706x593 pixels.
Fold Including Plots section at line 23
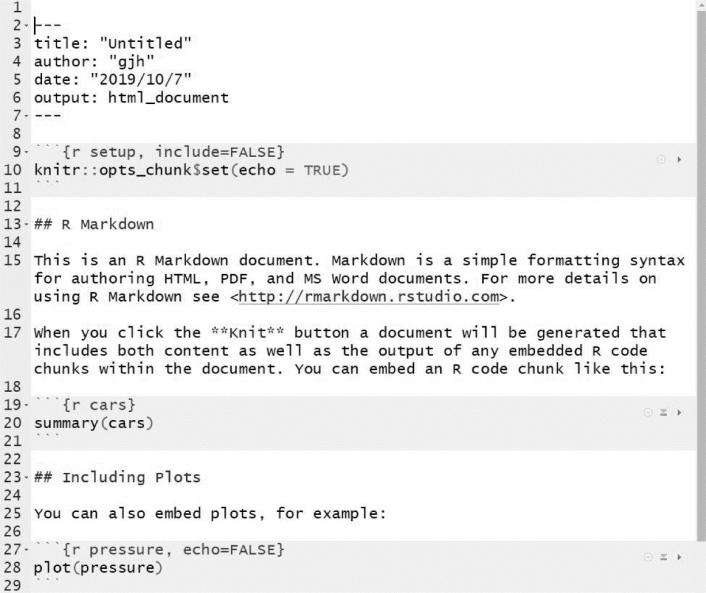click(27, 477)
